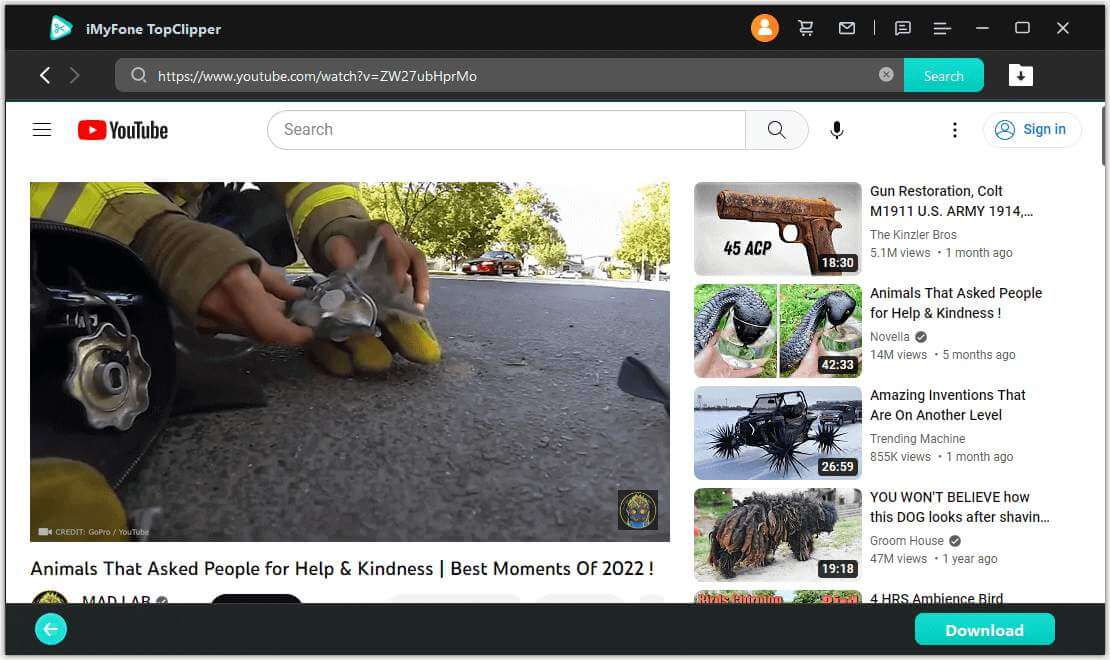Click the feedback chat bubble icon
This screenshot has height=660, width=1110.
902,28
